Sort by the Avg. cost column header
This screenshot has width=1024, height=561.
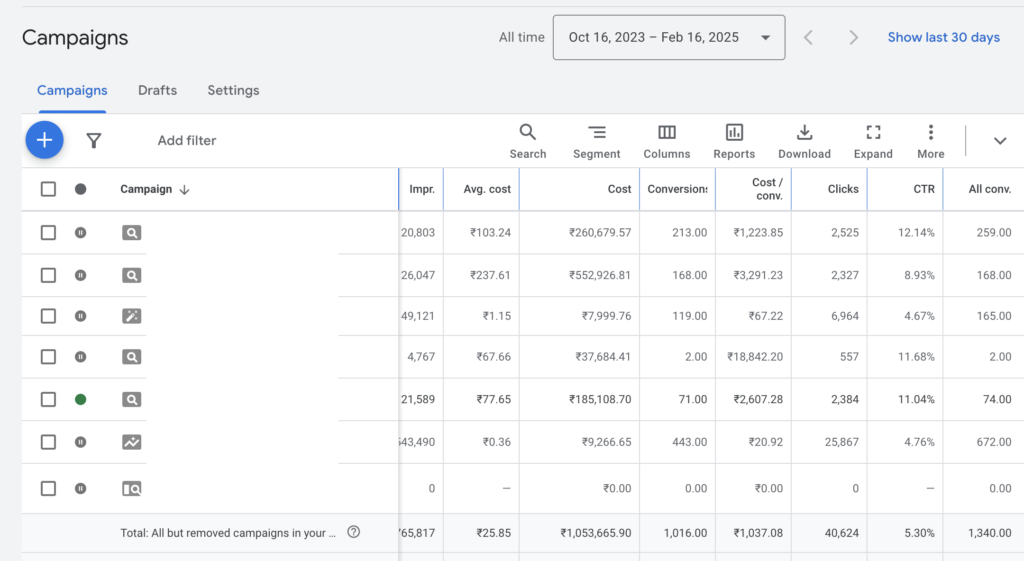pyautogui.click(x=487, y=189)
